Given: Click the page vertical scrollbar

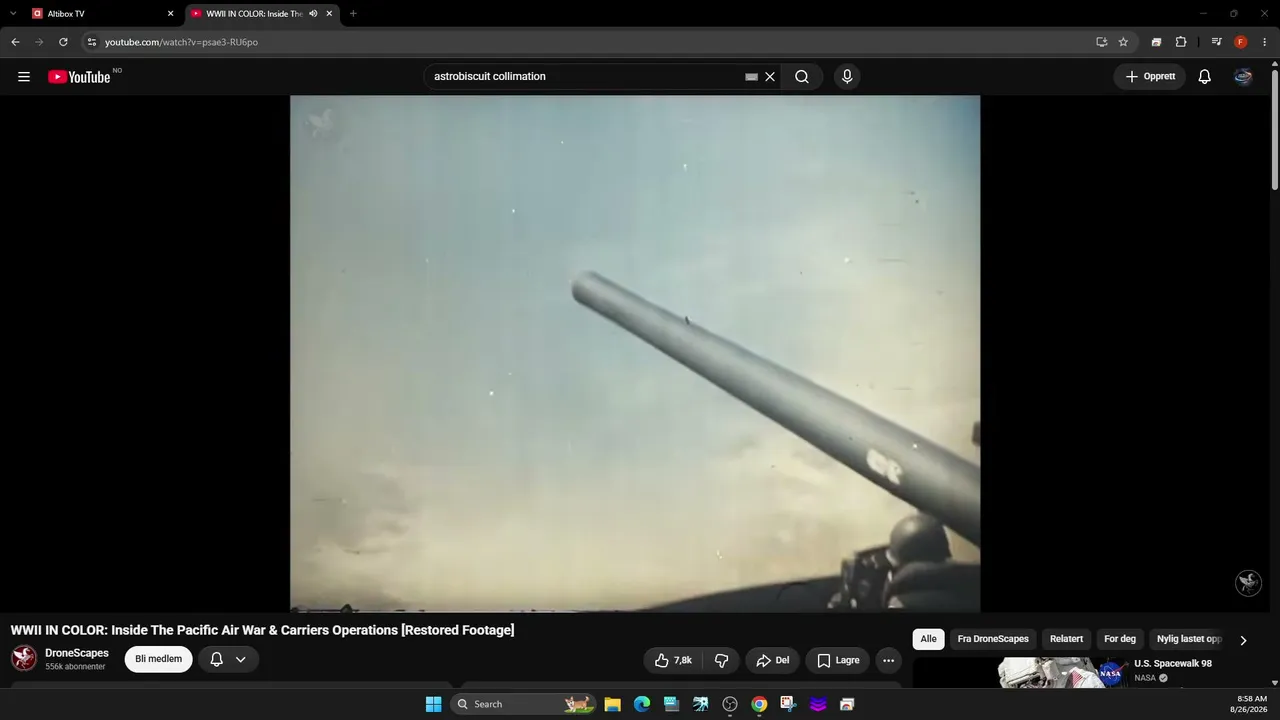Looking at the screenshot, I should click(x=1275, y=130).
